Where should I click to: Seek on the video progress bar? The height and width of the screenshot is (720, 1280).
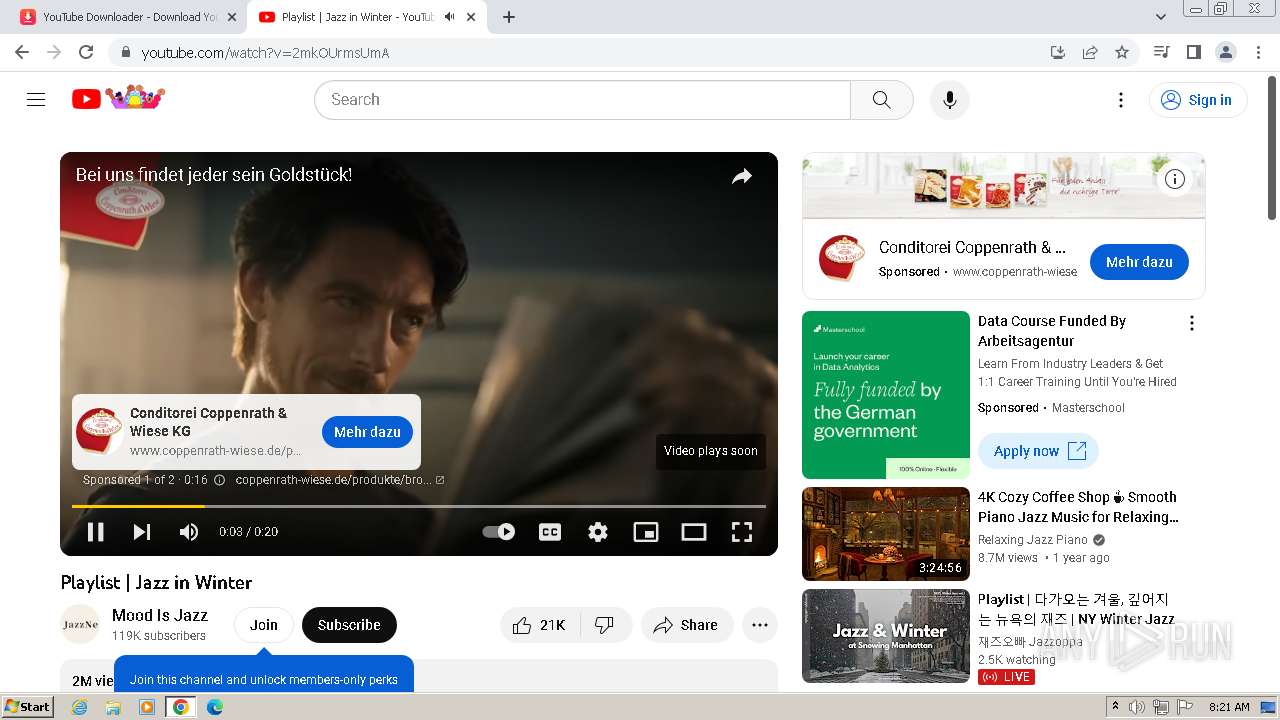(x=419, y=506)
